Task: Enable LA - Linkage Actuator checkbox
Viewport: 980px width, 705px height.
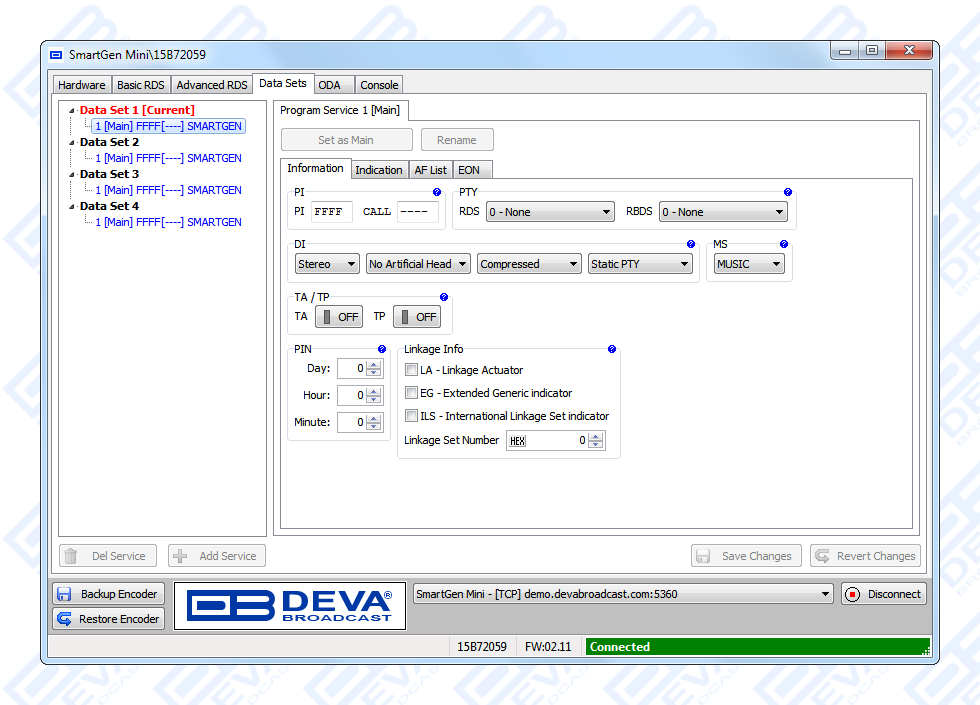Action: point(411,370)
